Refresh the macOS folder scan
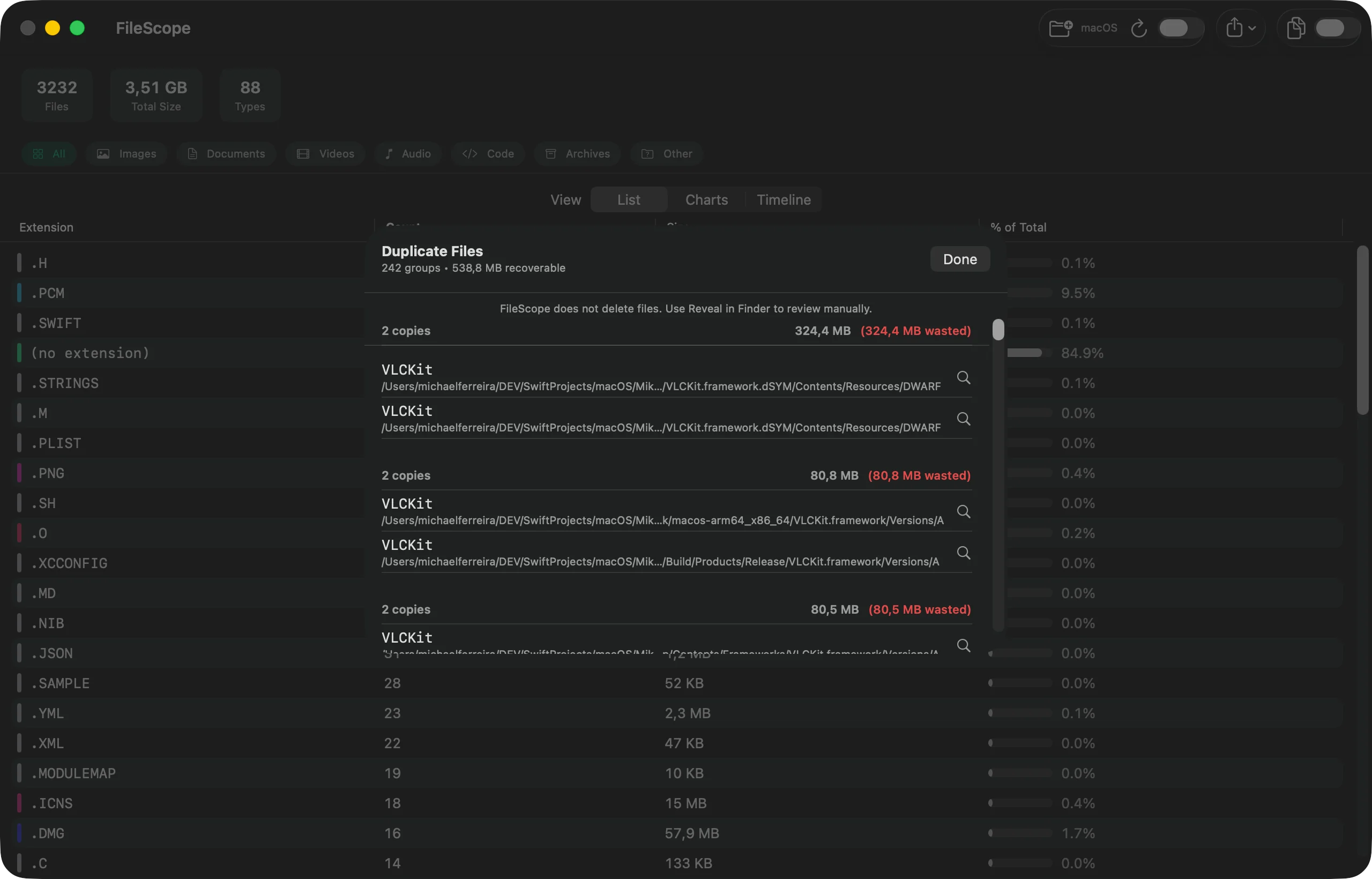Viewport: 1372px width, 879px height. point(1138,28)
